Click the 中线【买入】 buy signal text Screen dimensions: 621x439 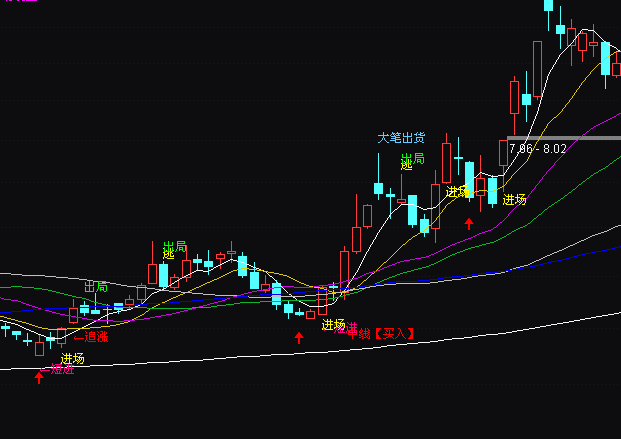[x=384, y=333]
